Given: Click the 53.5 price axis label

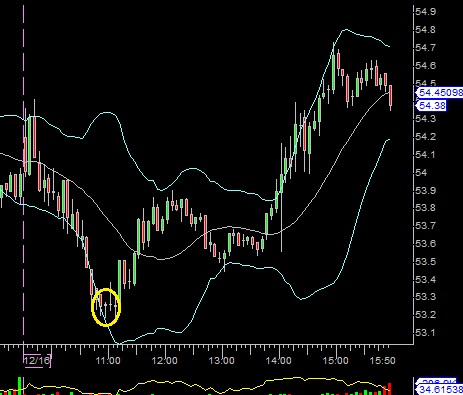Looking at the screenshot, I should tap(425, 262).
